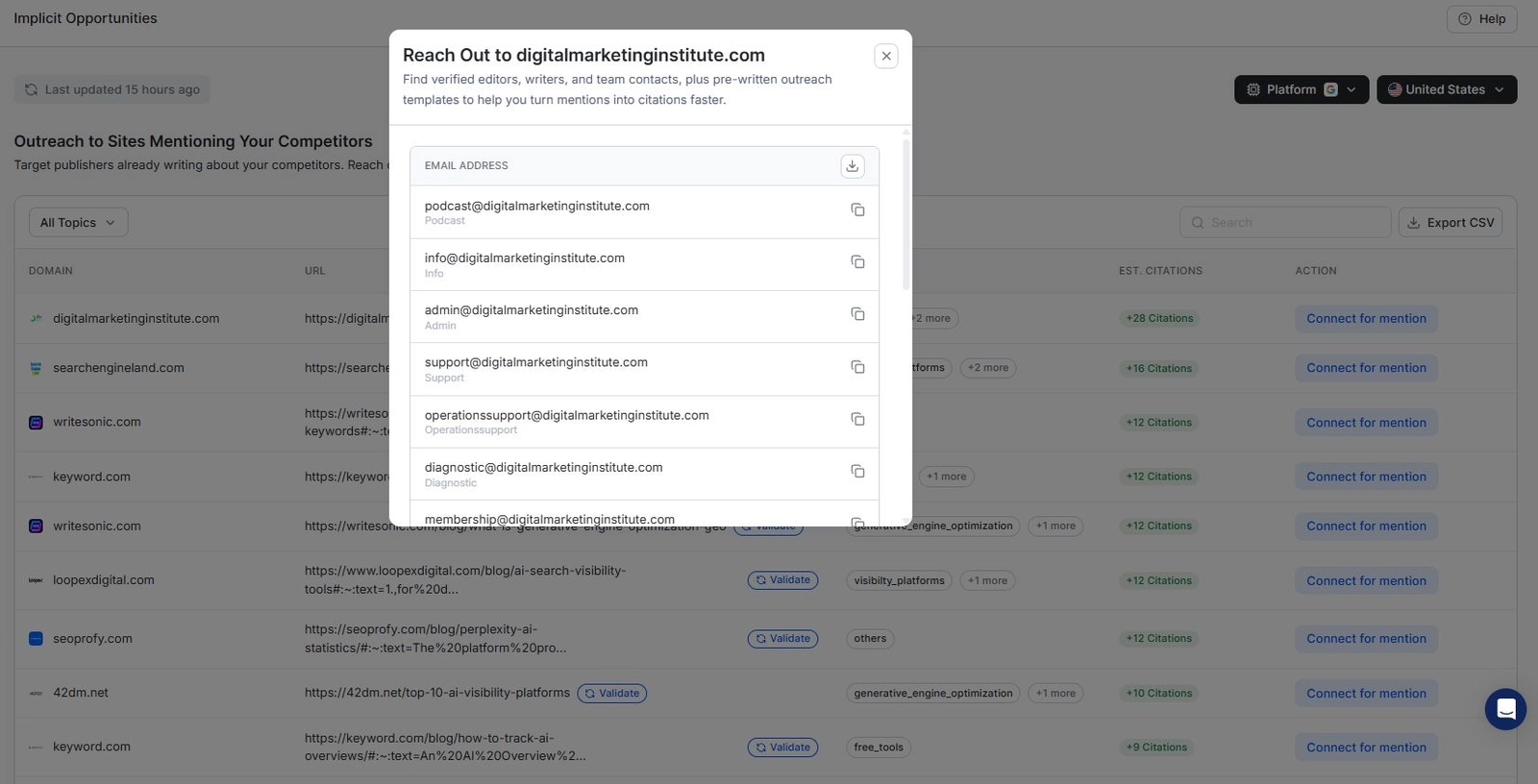
Task: Click the Search input field
Action: pyautogui.click(x=1284, y=223)
